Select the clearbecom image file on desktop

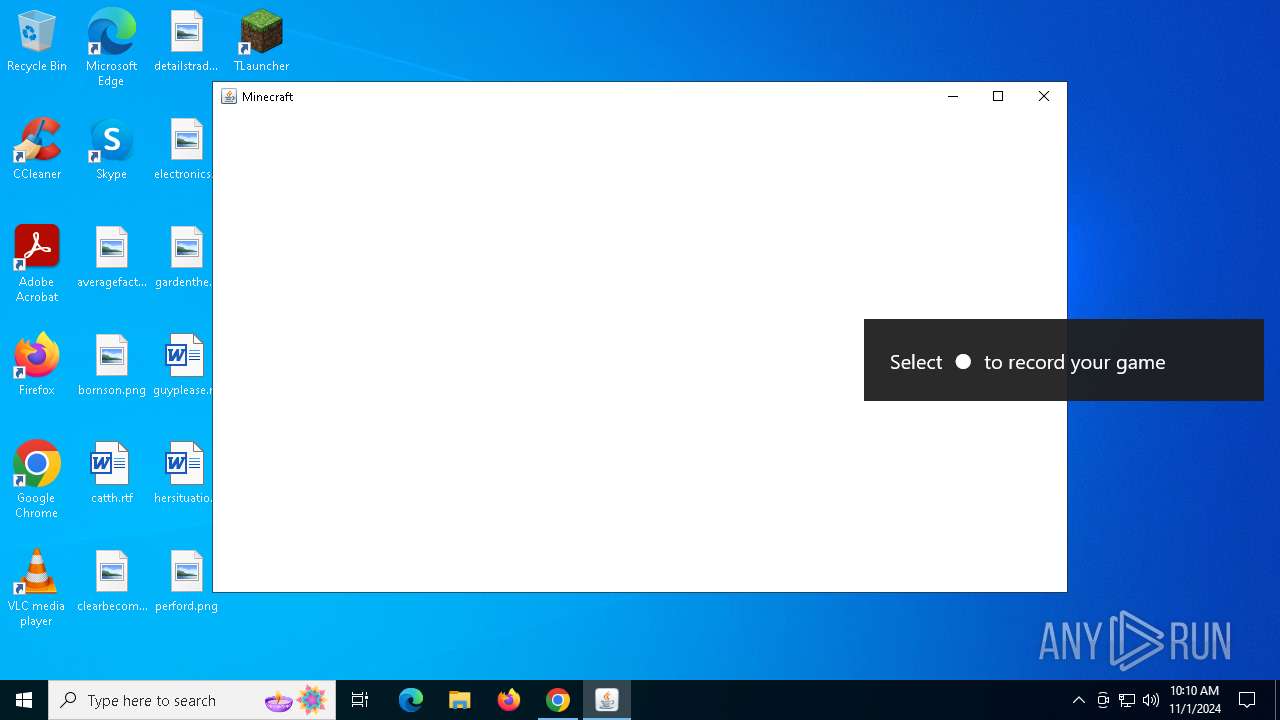(111, 582)
